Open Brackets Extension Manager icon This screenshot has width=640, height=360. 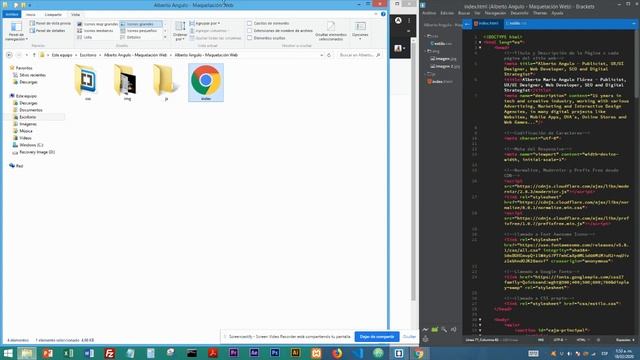pos(435,329)
